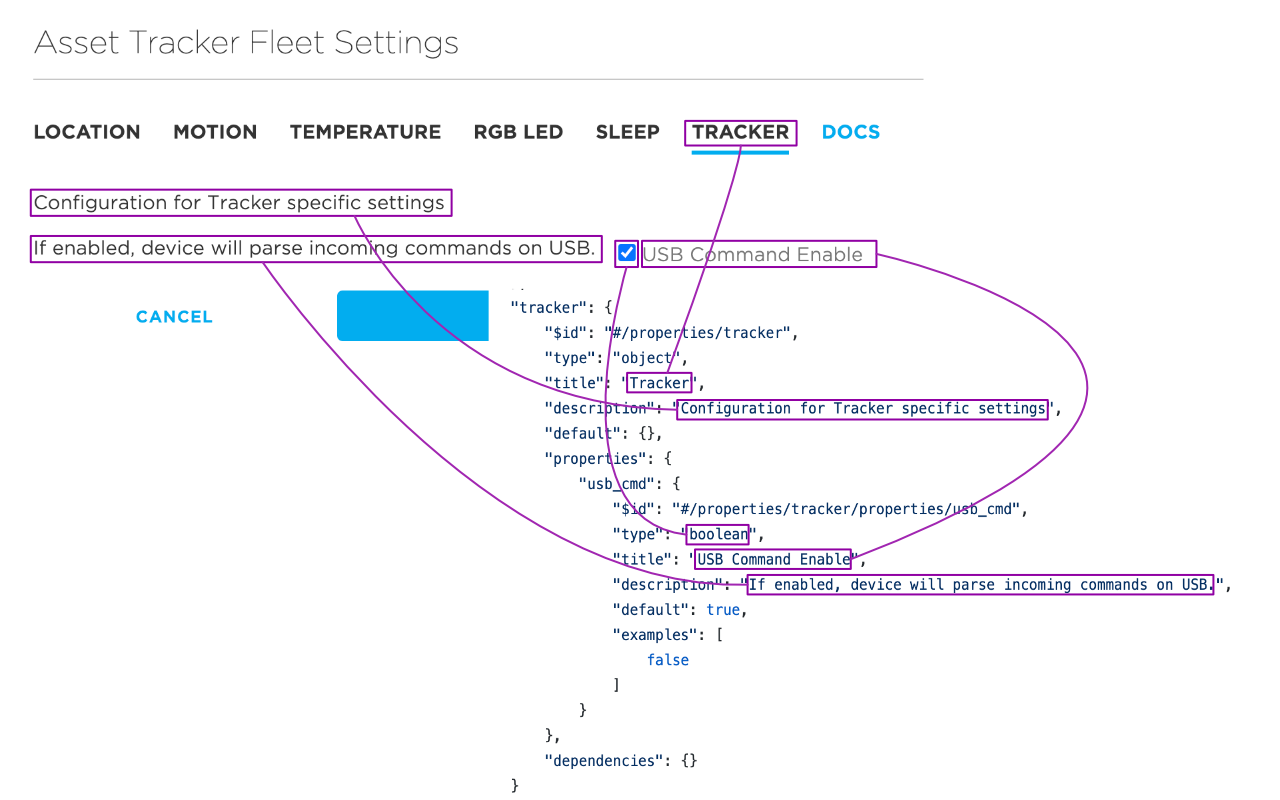
Task: Click the JSON line "properties": {
Action: click(608, 459)
